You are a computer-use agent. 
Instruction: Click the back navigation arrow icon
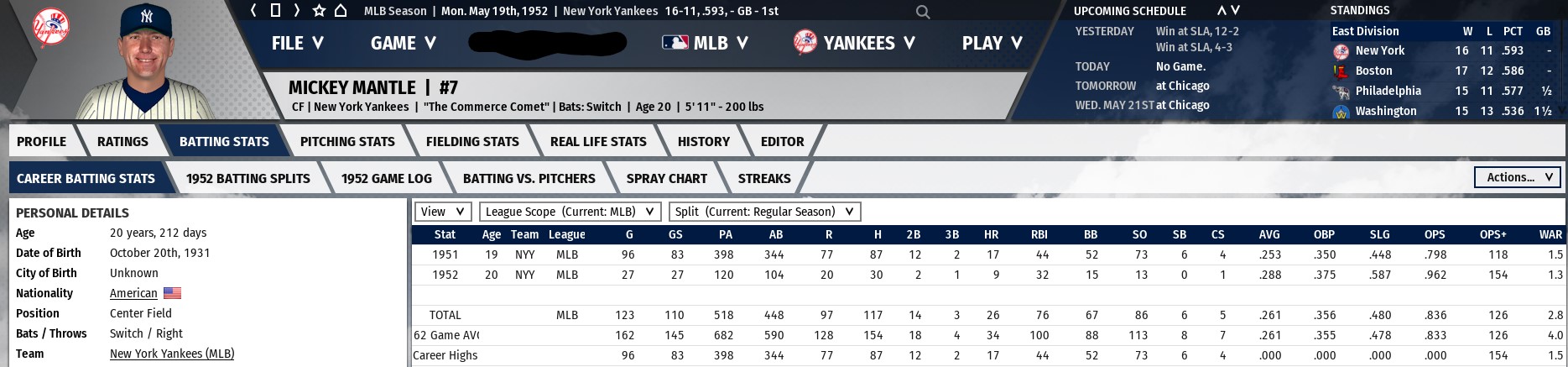[253, 11]
